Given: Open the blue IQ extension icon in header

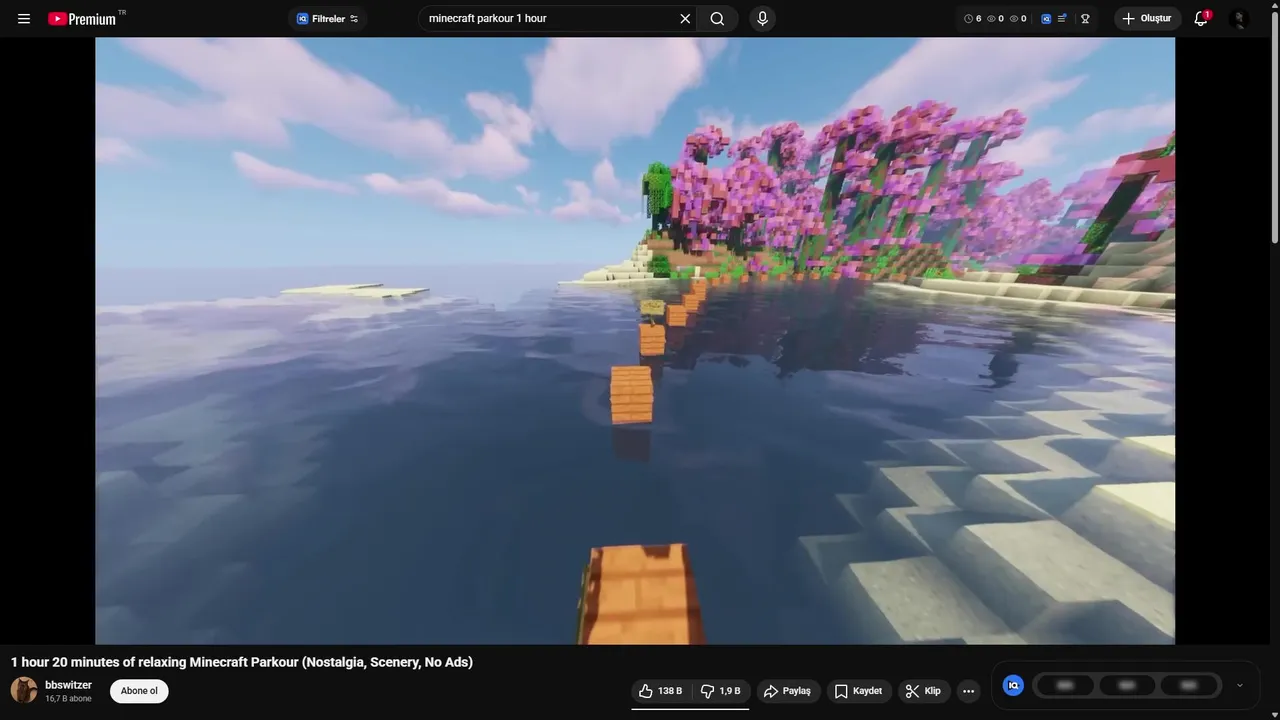Looking at the screenshot, I should (x=1046, y=19).
